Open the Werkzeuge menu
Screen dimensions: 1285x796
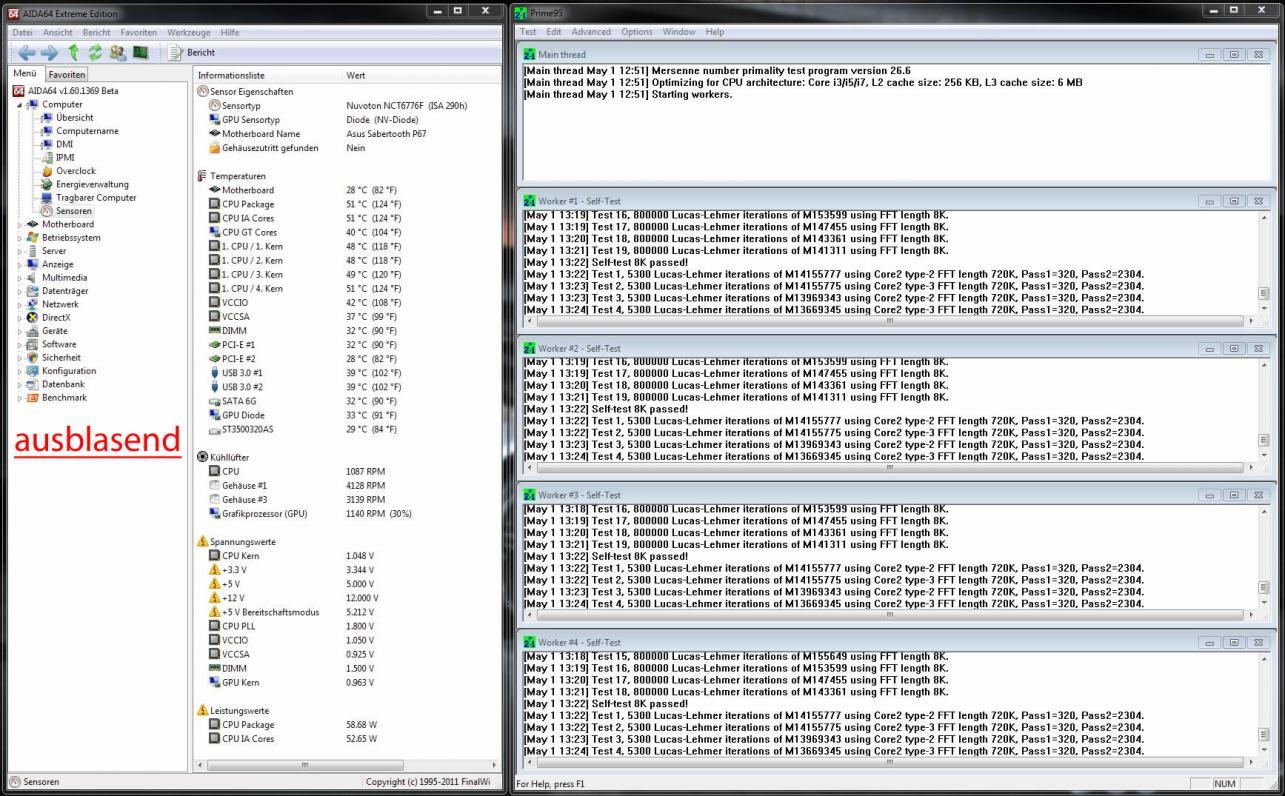pyautogui.click(x=189, y=32)
